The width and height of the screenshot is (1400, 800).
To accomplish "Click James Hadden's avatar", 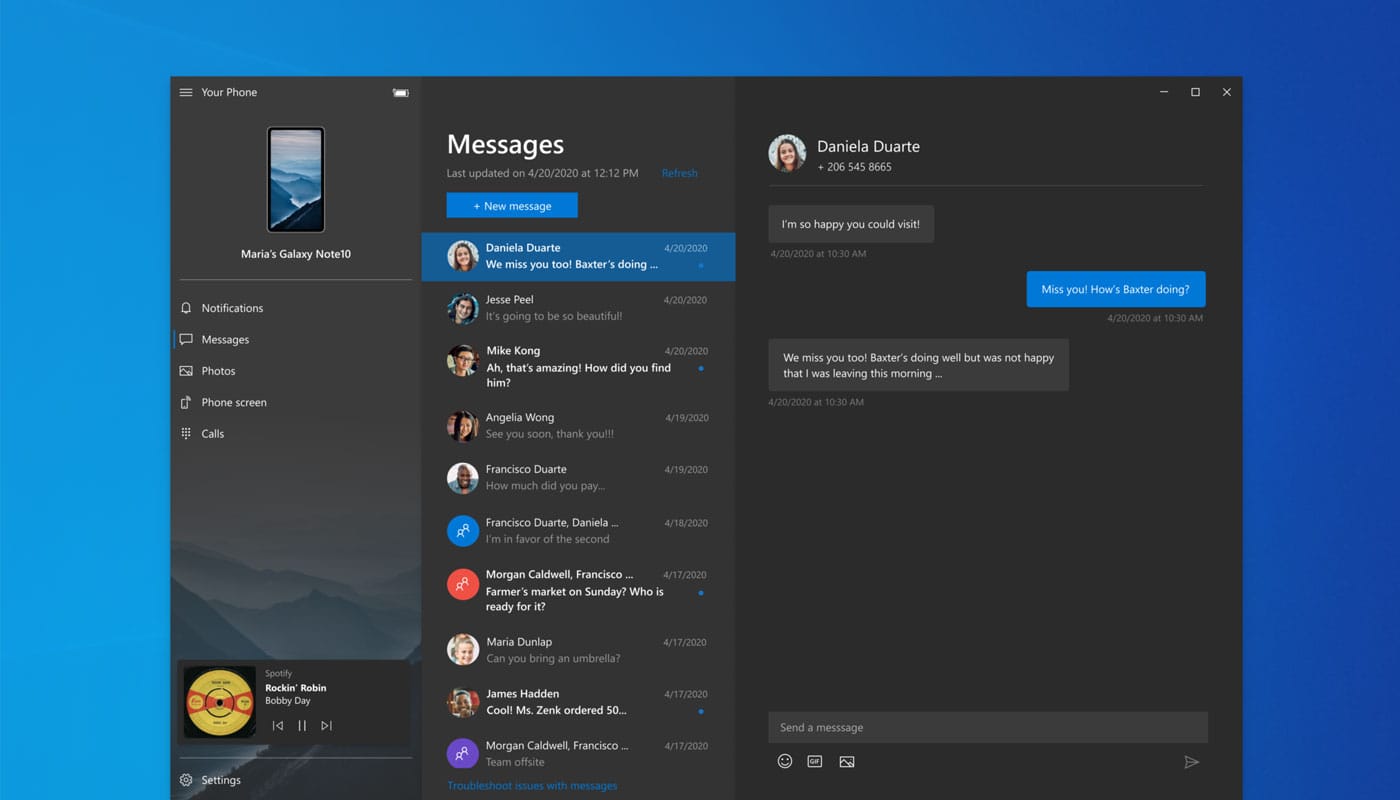I will (x=462, y=702).
